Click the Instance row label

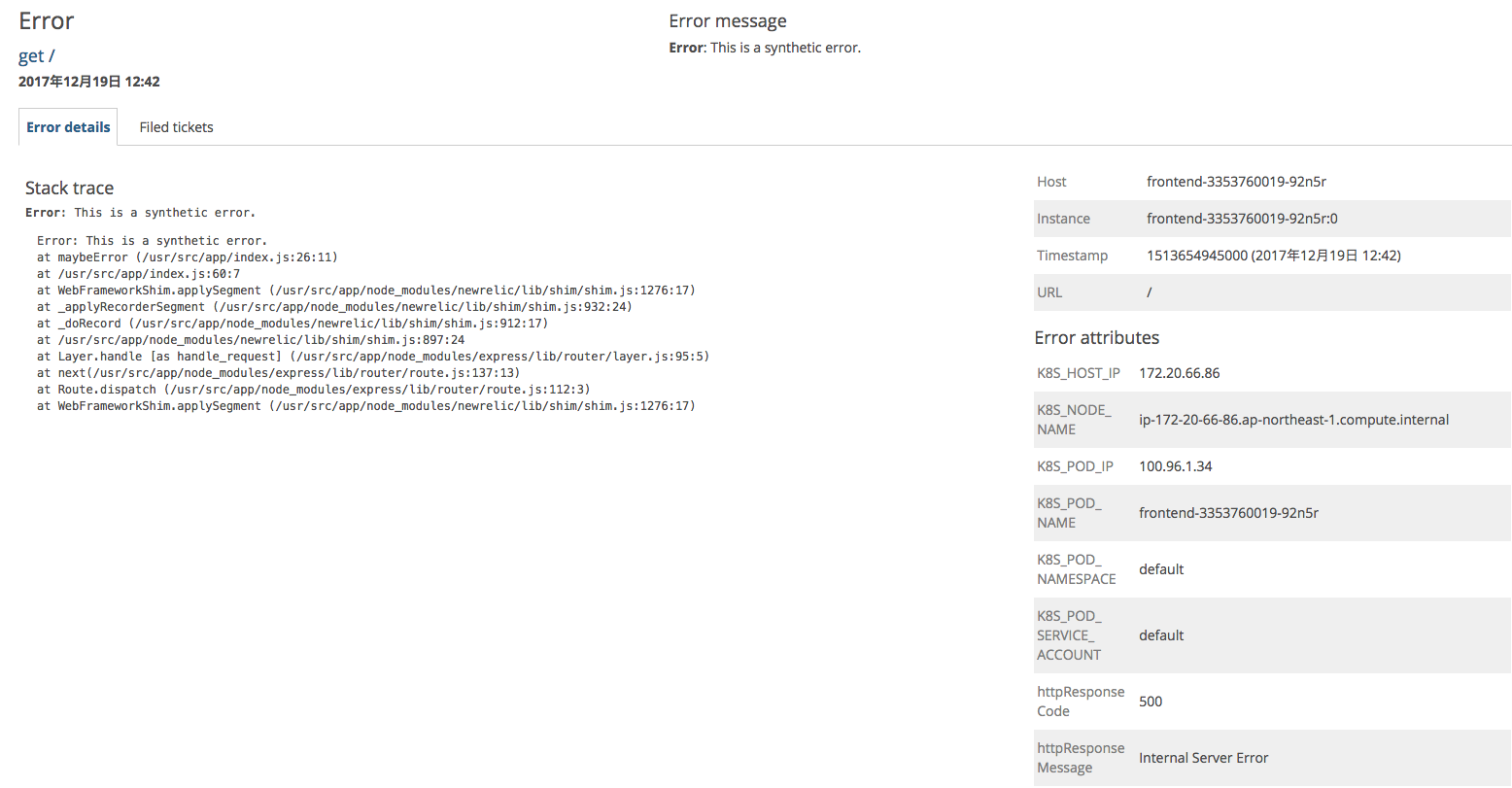[x=1063, y=219]
